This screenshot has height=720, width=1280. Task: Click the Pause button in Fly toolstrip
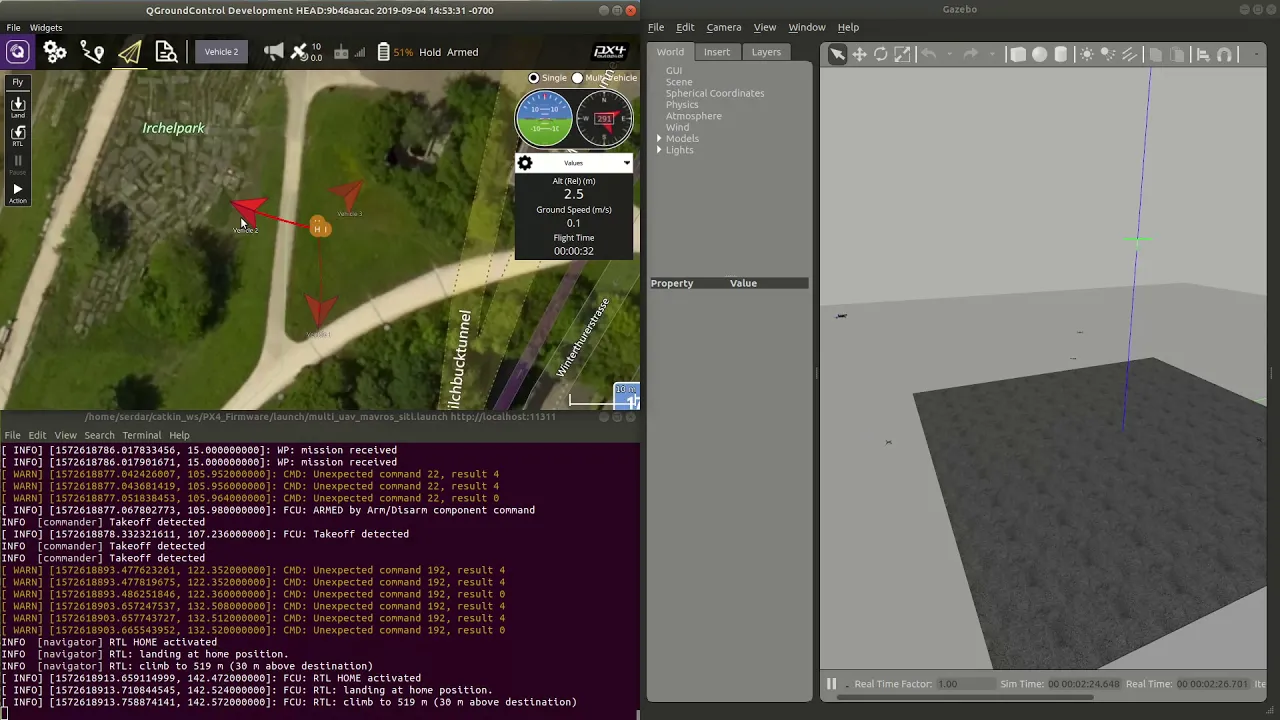click(x=18, y=164)
